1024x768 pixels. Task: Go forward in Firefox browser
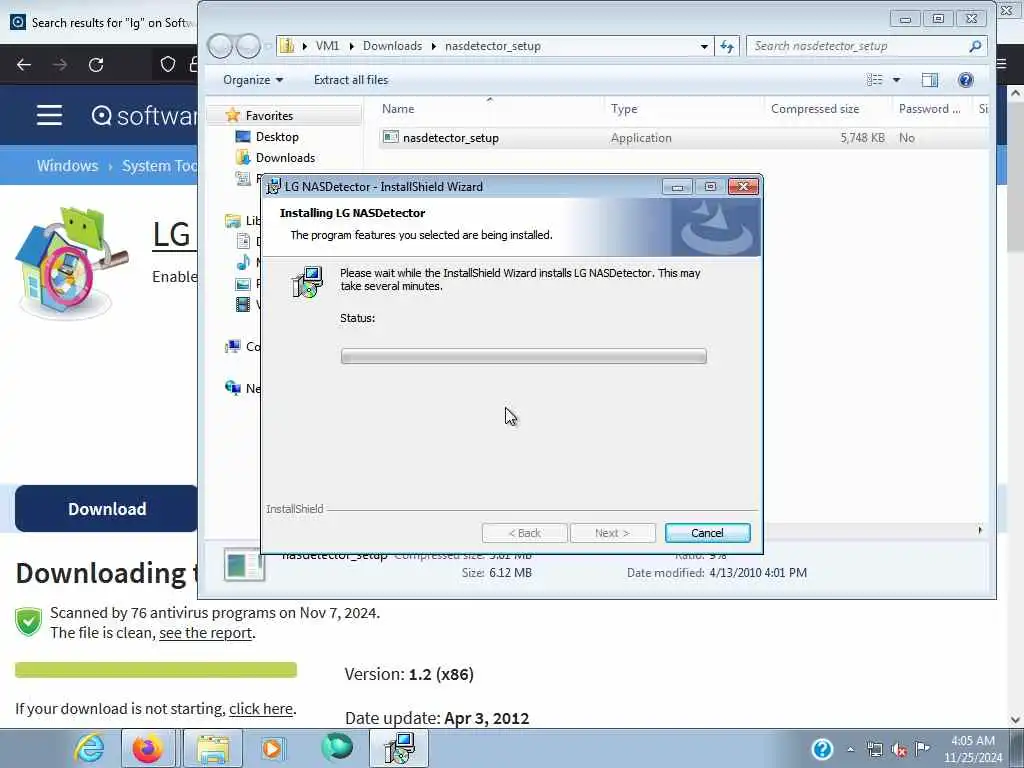(x=59, y=65)
